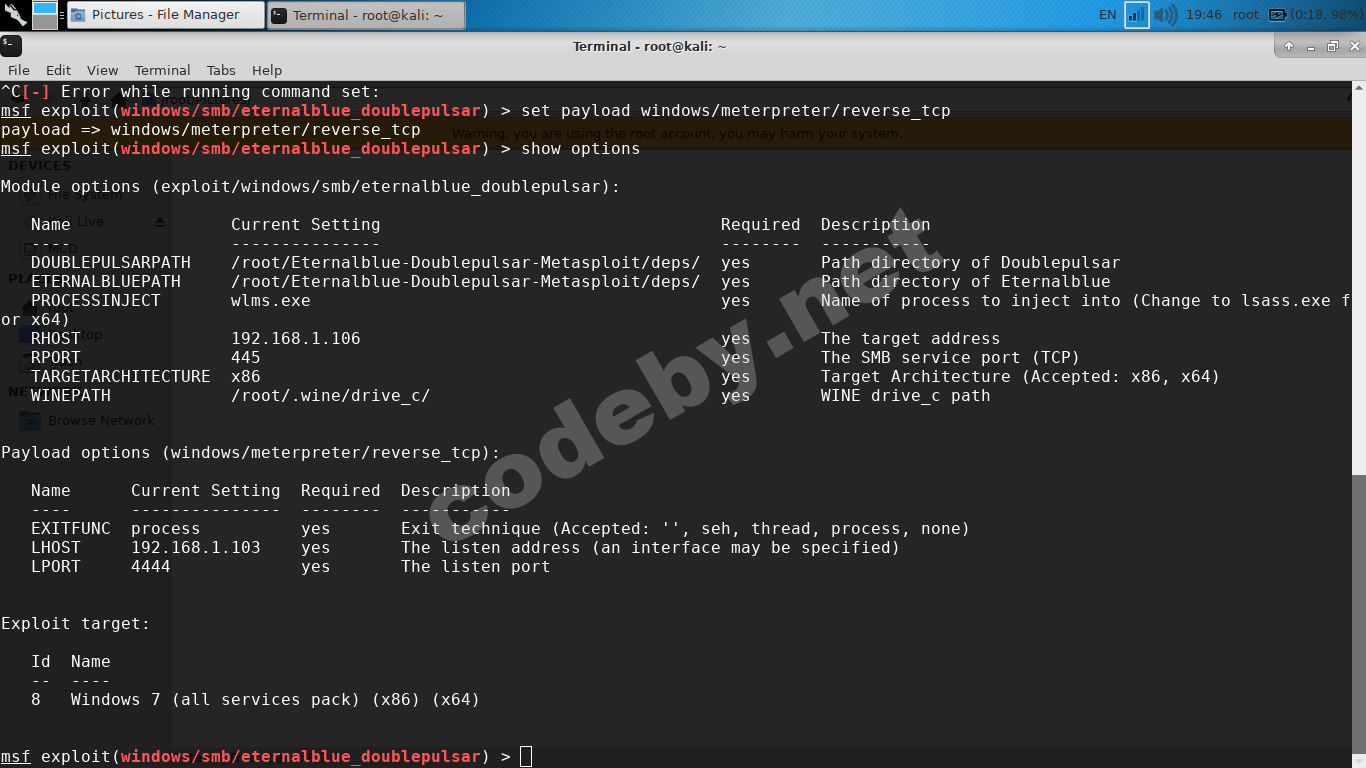1366x768 pixels.
Task: Close the Terminal window
Action: [1353, 46]
